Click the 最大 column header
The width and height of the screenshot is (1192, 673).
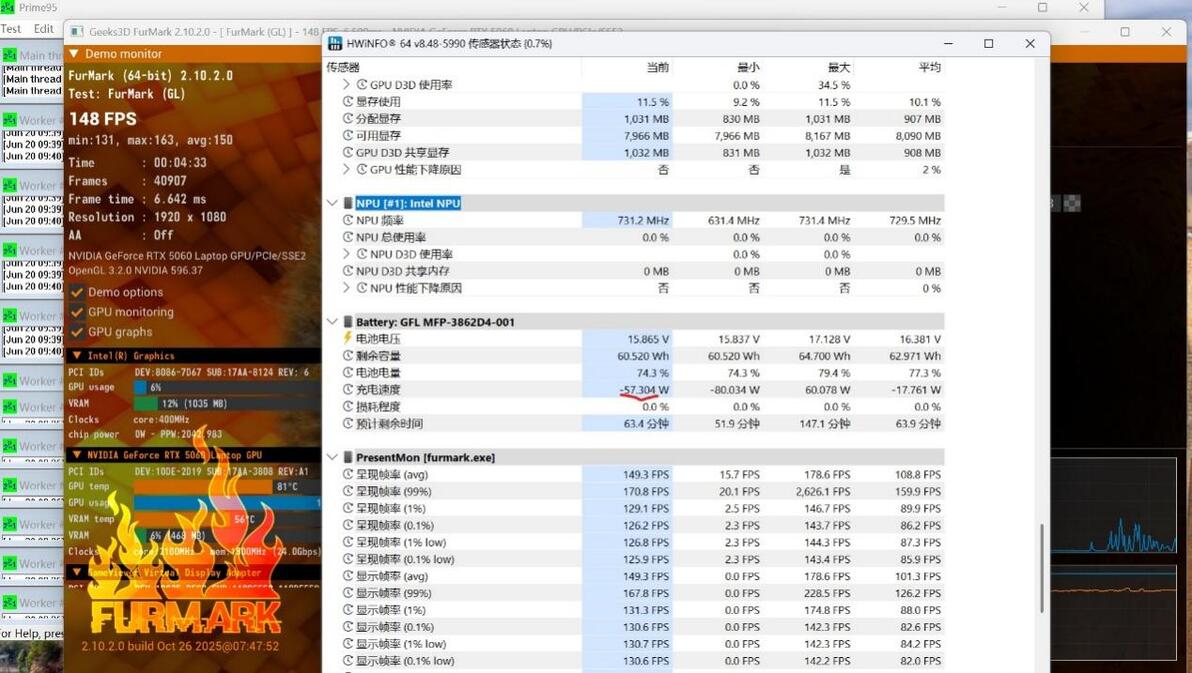pos(839,67)
